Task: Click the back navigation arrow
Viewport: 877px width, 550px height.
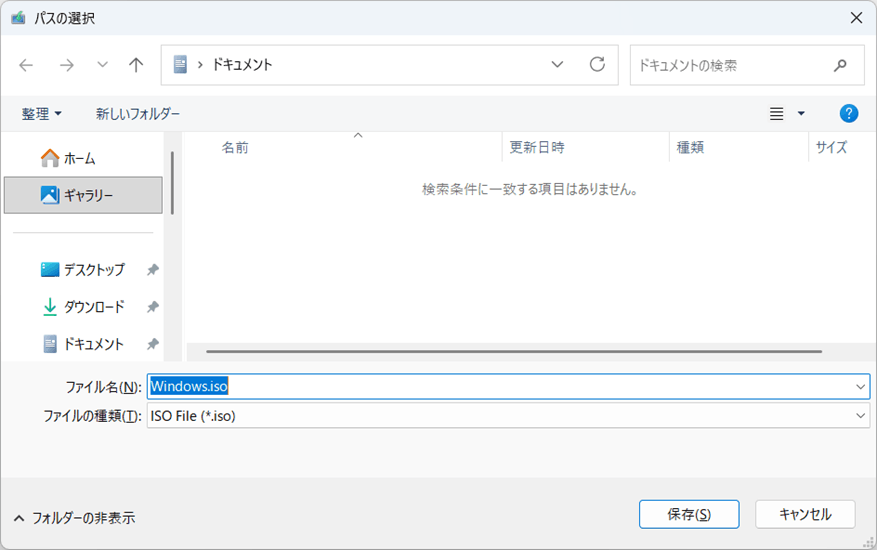Action: coord(26,65)
